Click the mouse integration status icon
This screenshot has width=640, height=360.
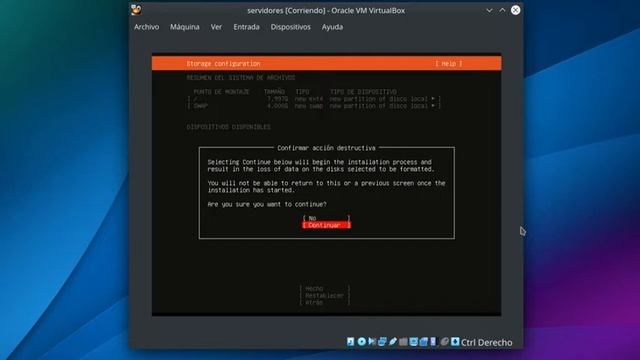coord(444,342)
